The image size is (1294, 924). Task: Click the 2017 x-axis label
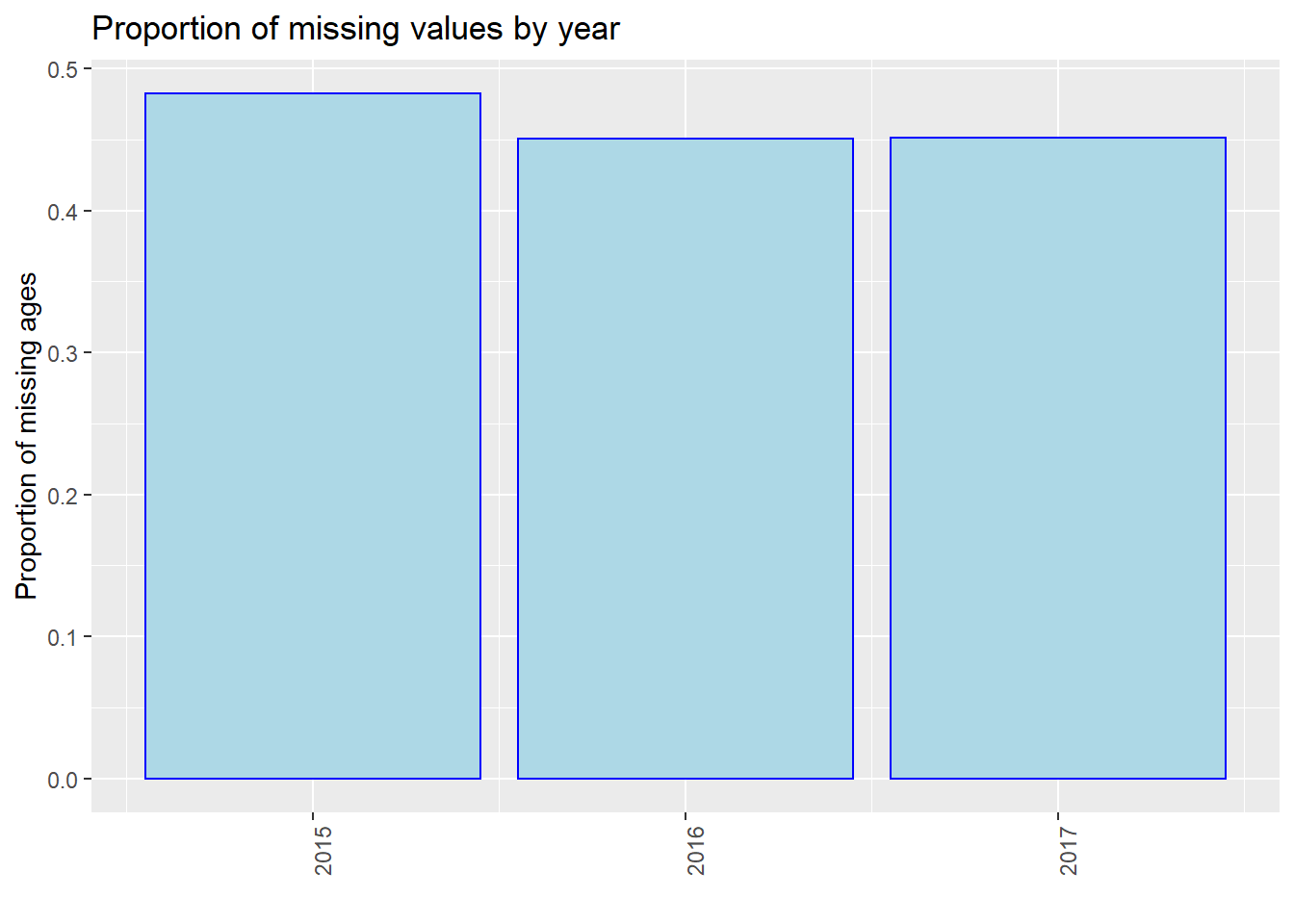1069,850
